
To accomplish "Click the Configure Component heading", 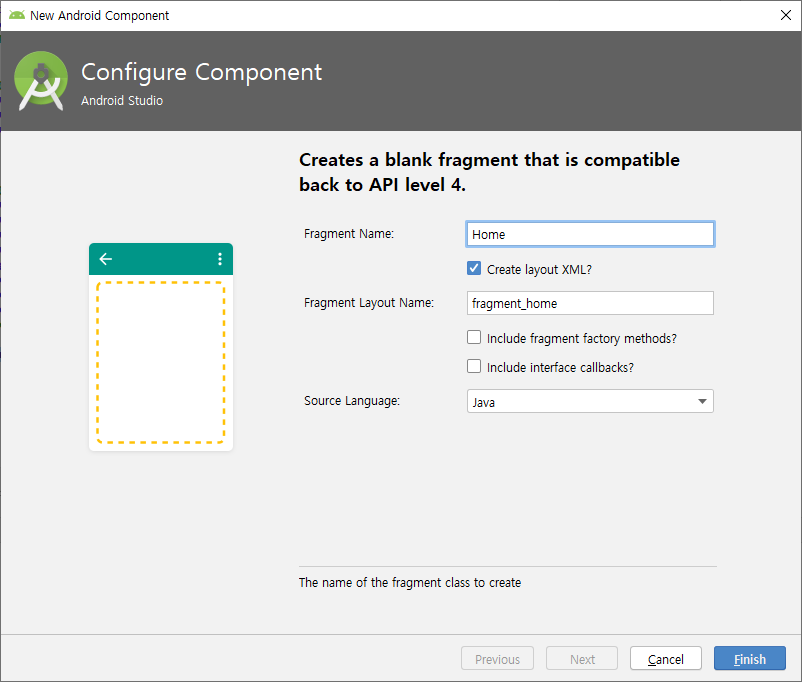I will pyautogui.click(x=202, y=73).
